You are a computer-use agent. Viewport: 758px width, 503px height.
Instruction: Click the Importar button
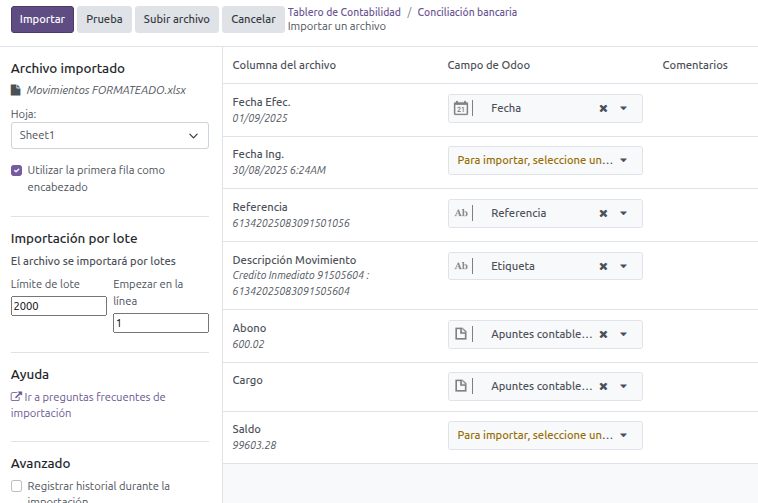coord(42,19)
